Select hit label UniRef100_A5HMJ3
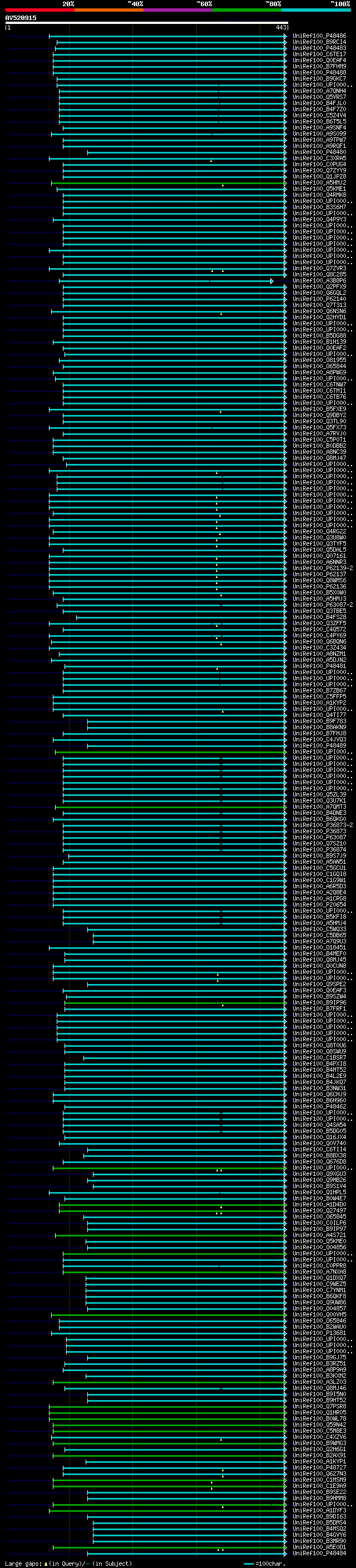This screenshot has height=1568, width=356. pyautogui.click(x=319, y=599)
